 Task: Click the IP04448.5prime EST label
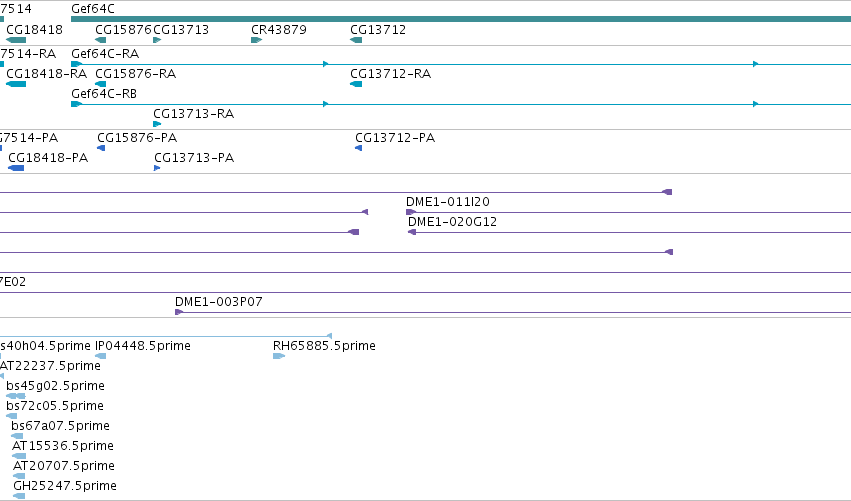(143, 346)
